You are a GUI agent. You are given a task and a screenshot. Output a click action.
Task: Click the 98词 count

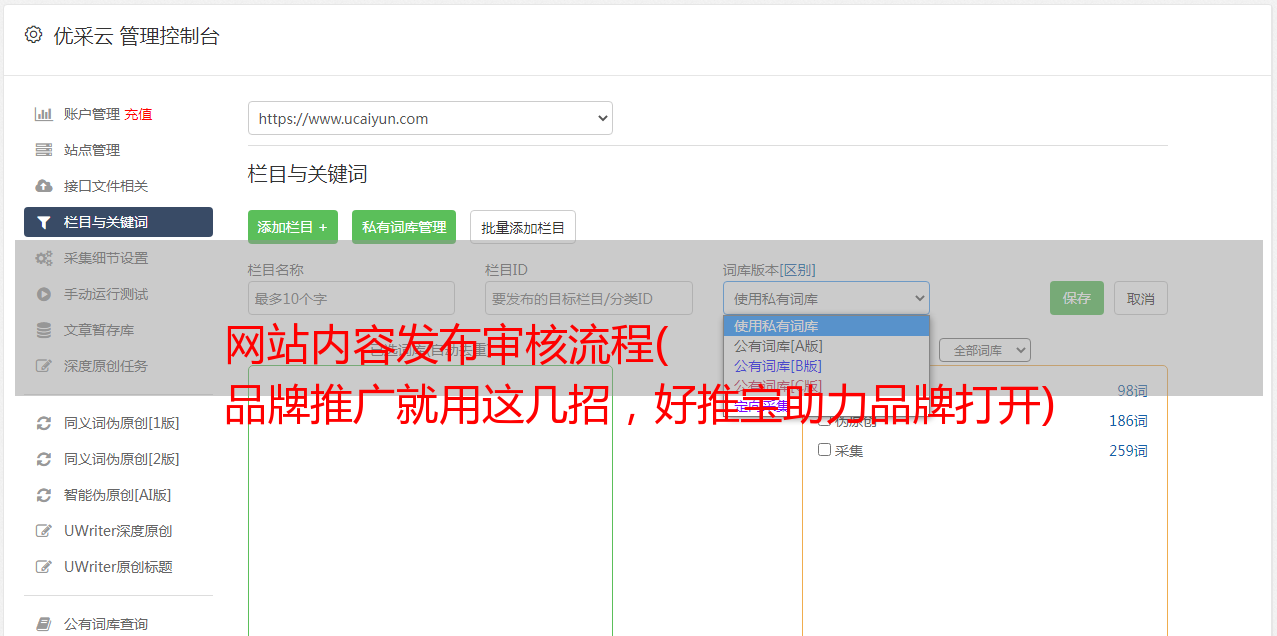tap(1132, 391)
